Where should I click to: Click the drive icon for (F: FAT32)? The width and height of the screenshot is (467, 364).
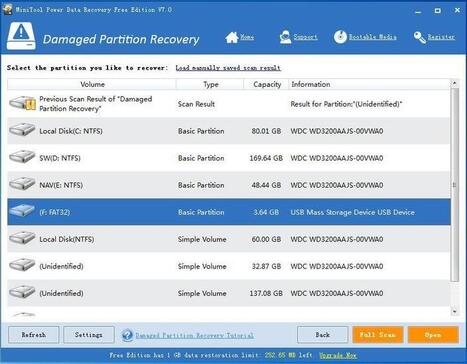pos(22,211)
